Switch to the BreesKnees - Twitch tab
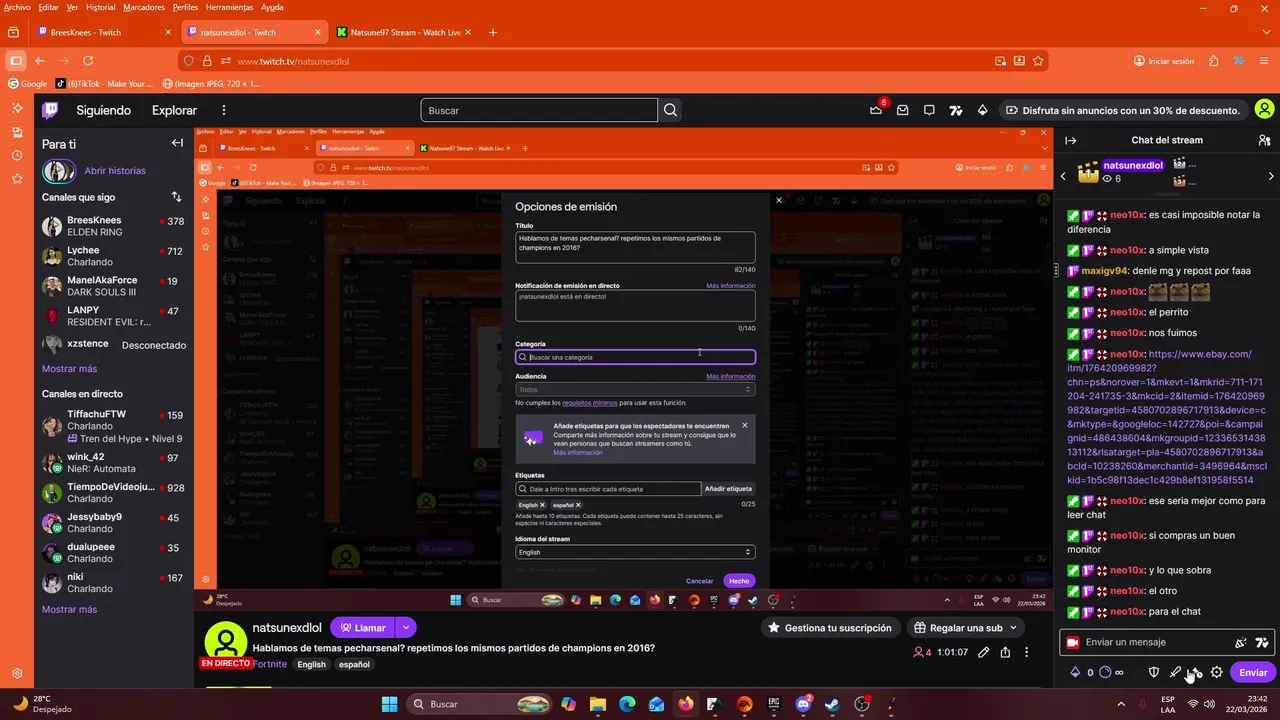1280x720 pixels. click(x=104, y=32)
